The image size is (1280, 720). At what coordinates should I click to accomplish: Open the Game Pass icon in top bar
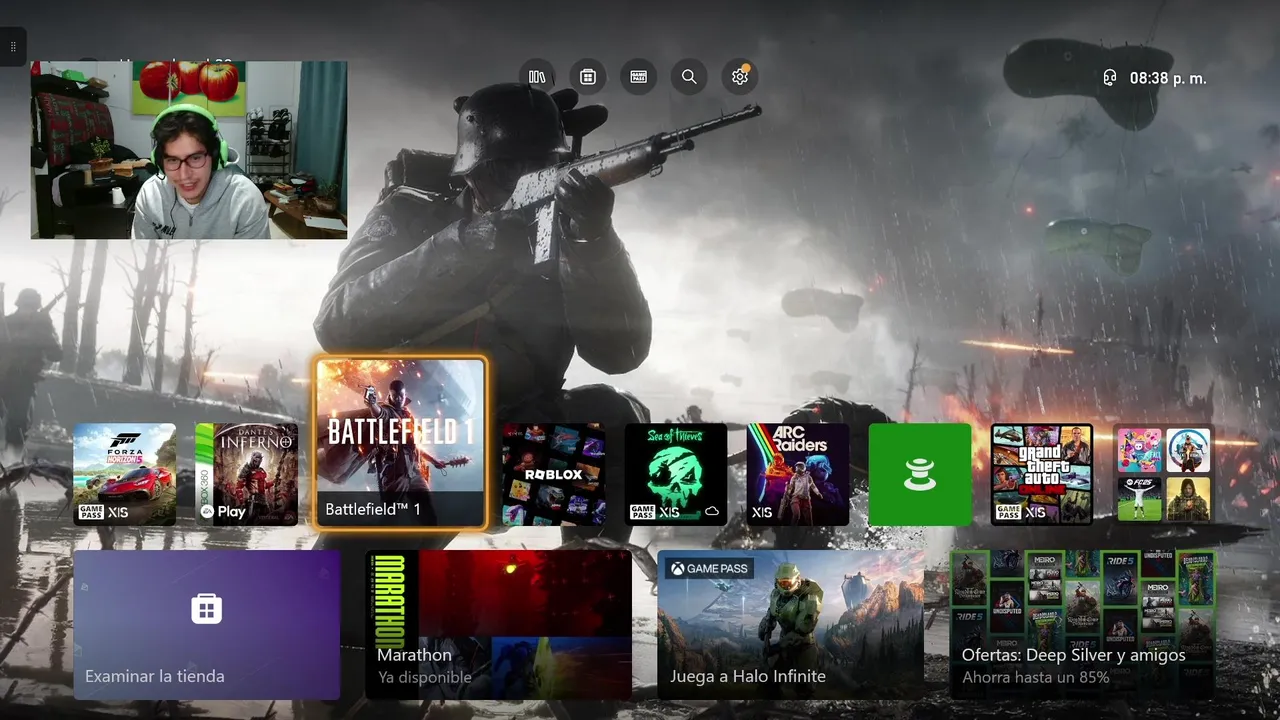(639, 77)
